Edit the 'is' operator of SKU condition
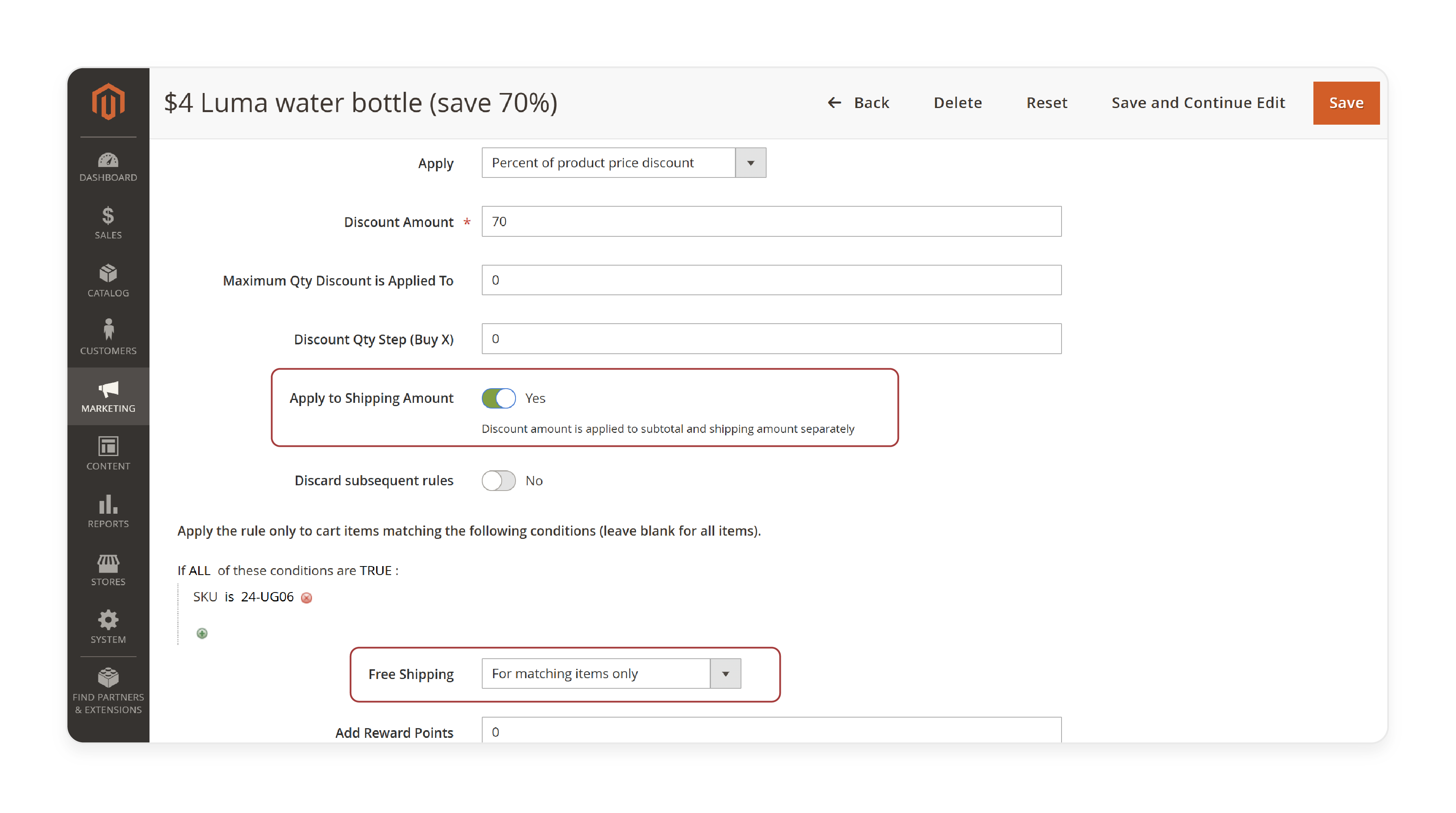1456x813 pixels. [x=229, y=597]
